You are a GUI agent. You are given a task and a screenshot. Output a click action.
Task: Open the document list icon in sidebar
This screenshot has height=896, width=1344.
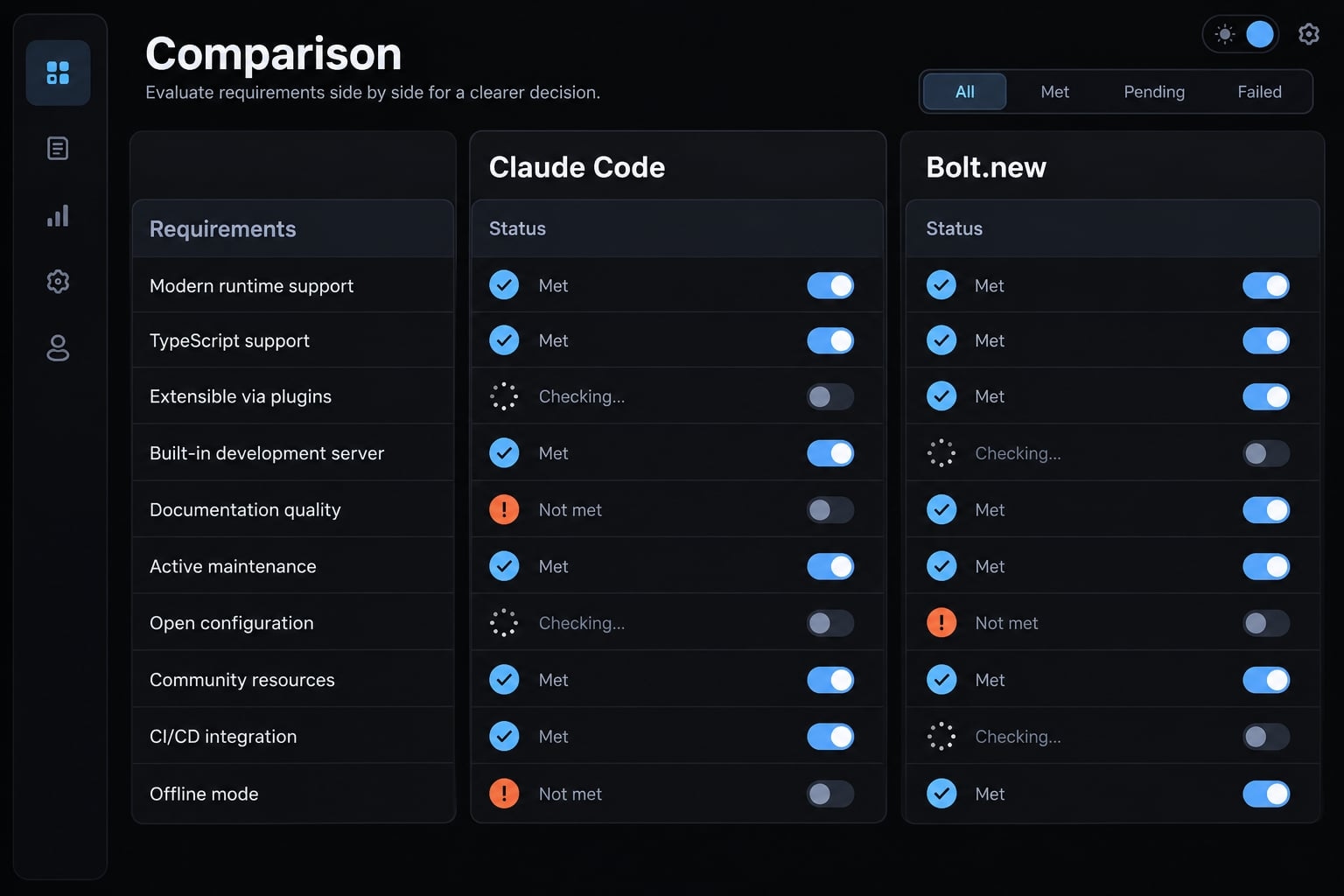point(58,149)
